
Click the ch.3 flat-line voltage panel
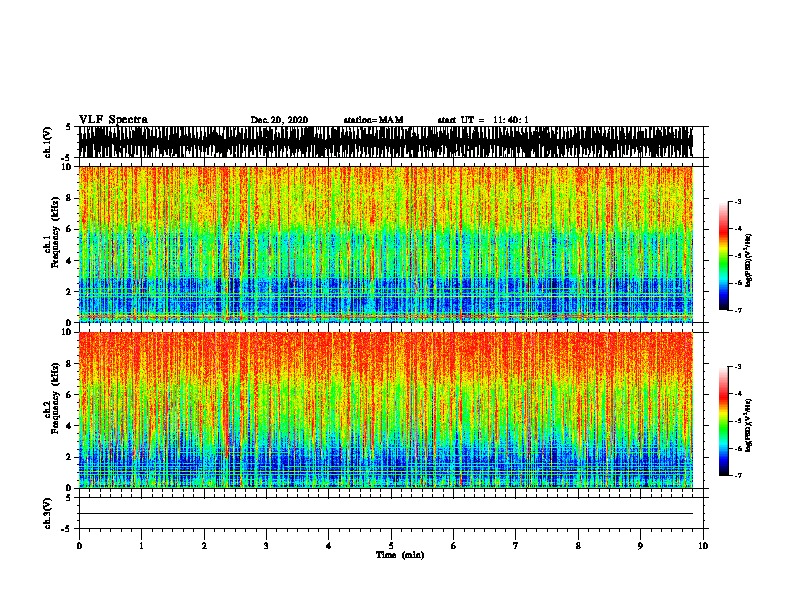point(391,513)
